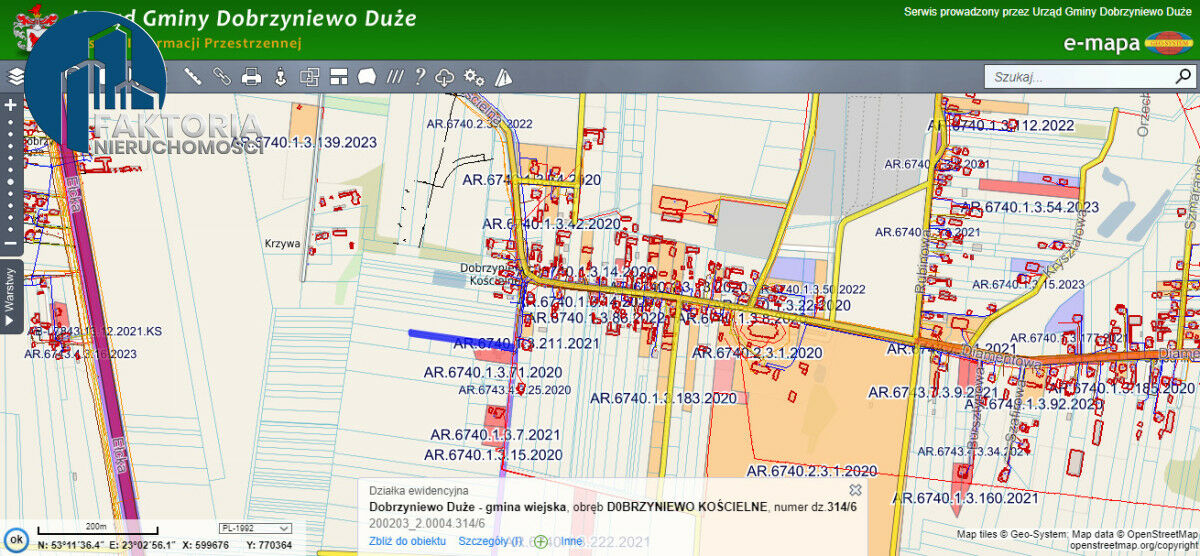Click the cloud download icon
The image size is (1200, 556).
click(x=445, y=77)
